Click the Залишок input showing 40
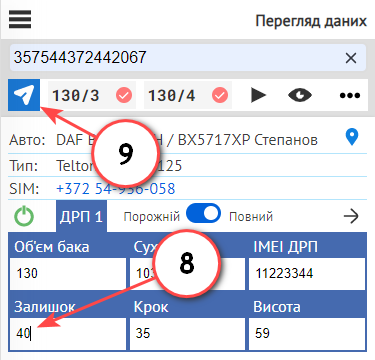The width and height of the screenshot is (375, 360). (x=68, y=333)
